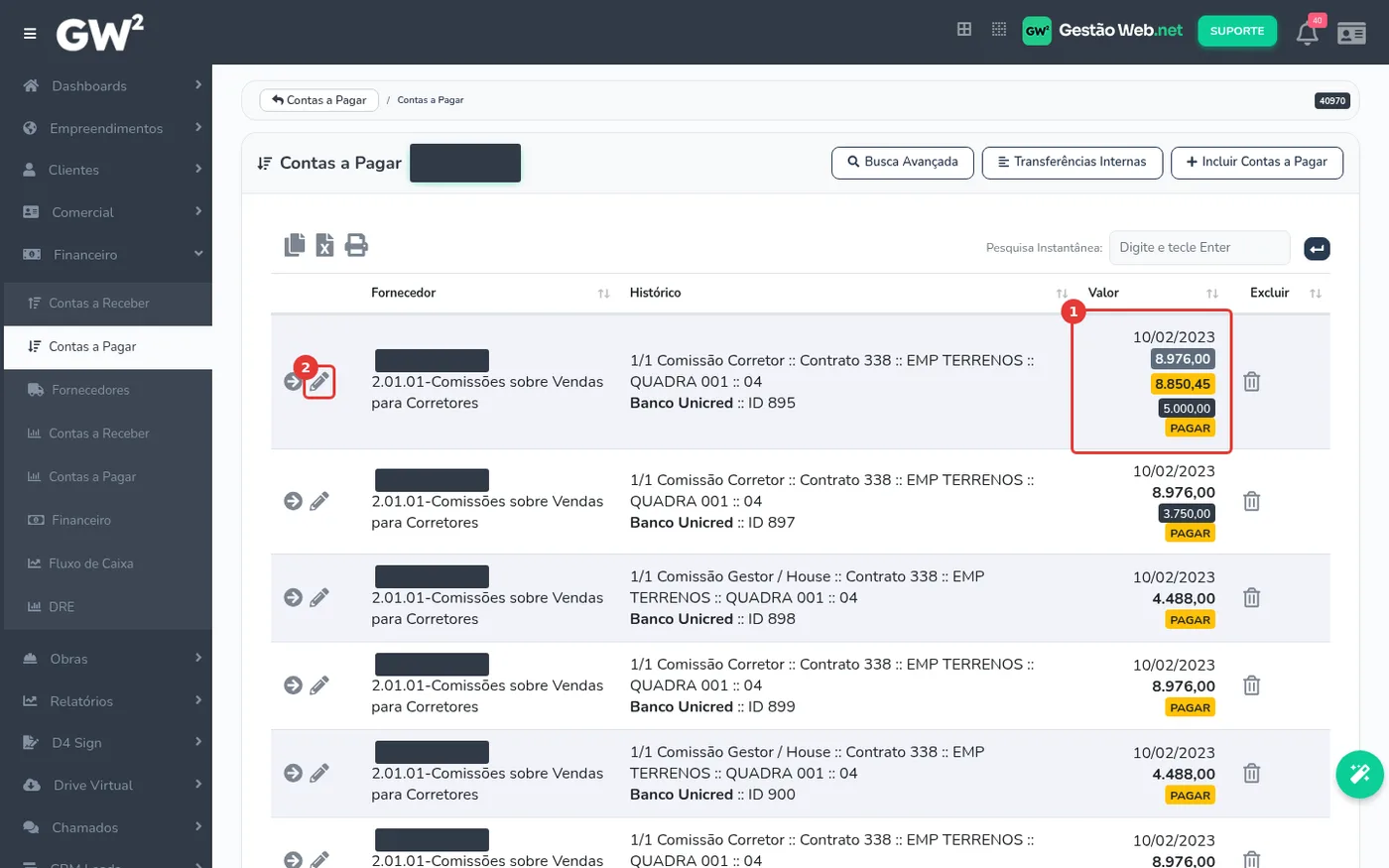This screenshot has height=868, width=1389.
Task: Copy table using the copy icon
Action: click(x=295, y=245)
